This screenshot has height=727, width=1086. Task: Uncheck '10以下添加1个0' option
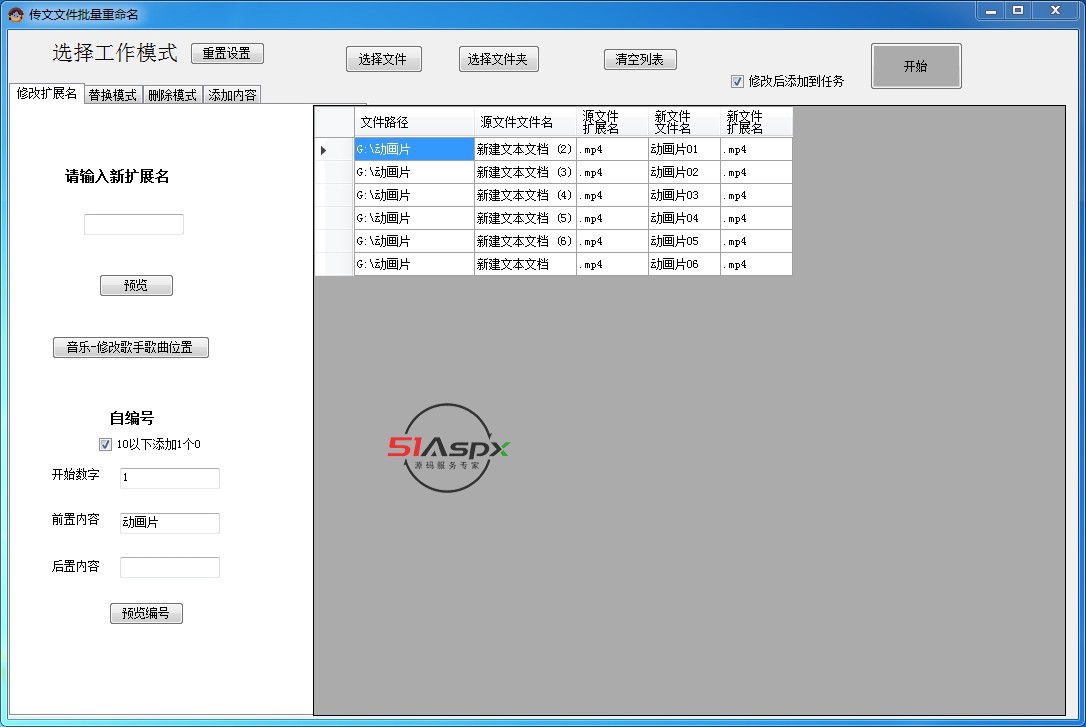coord(106,445)
